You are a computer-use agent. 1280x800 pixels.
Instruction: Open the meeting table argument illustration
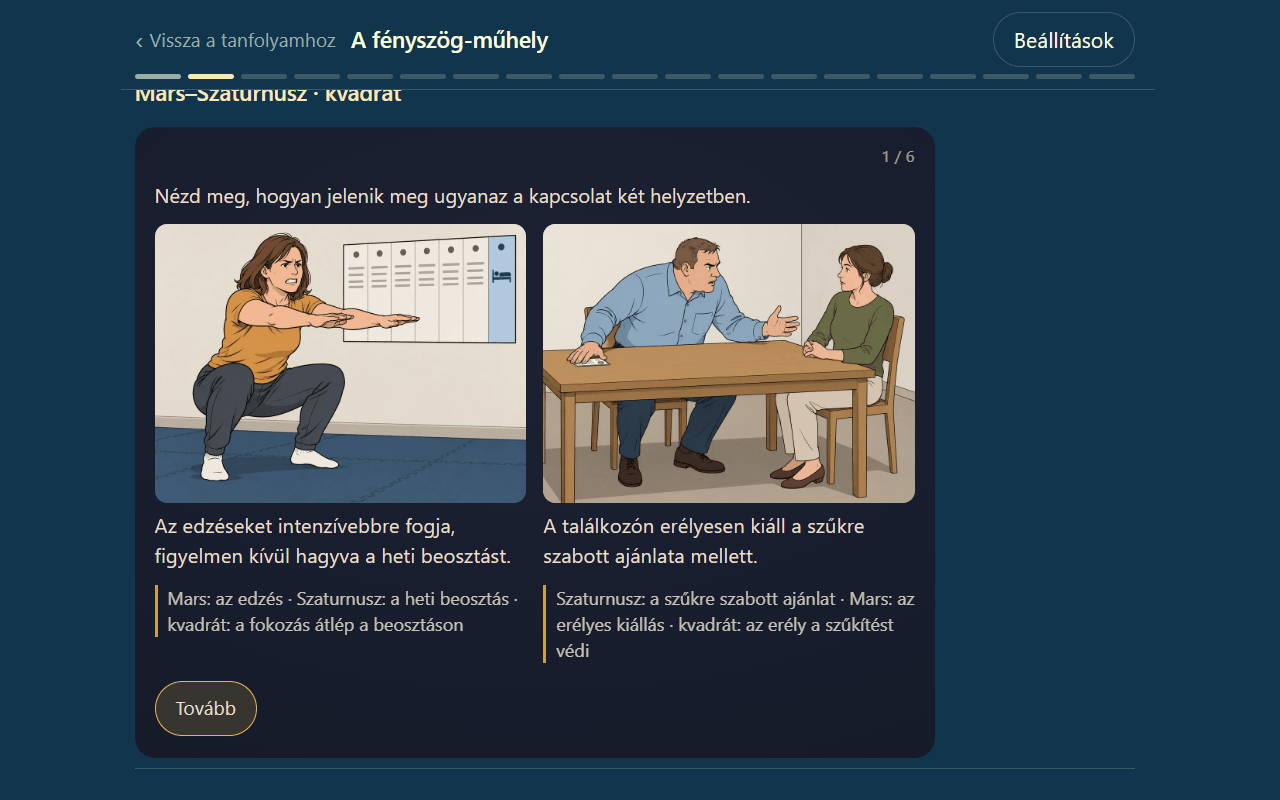coord(729,363)
